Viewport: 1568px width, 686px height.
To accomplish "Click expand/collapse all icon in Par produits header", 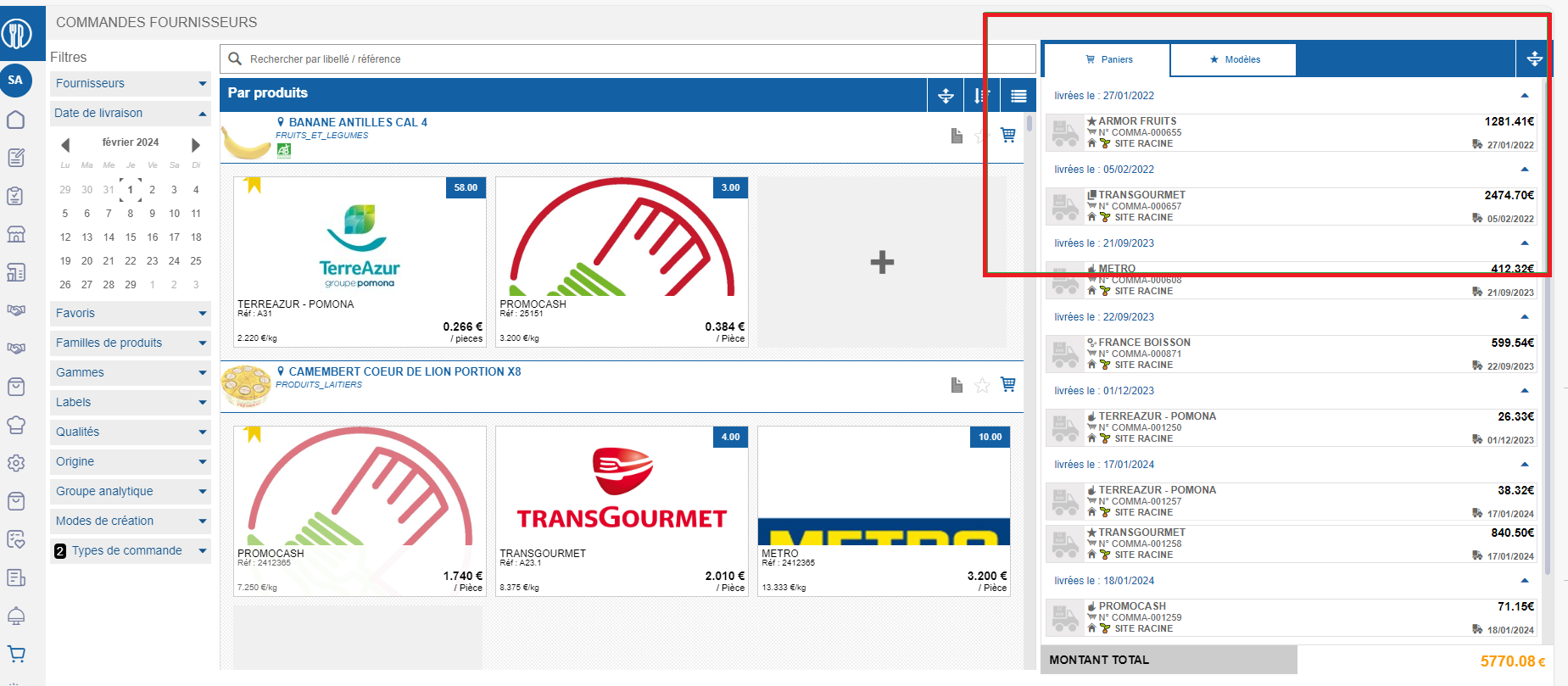I will point(946,96).
